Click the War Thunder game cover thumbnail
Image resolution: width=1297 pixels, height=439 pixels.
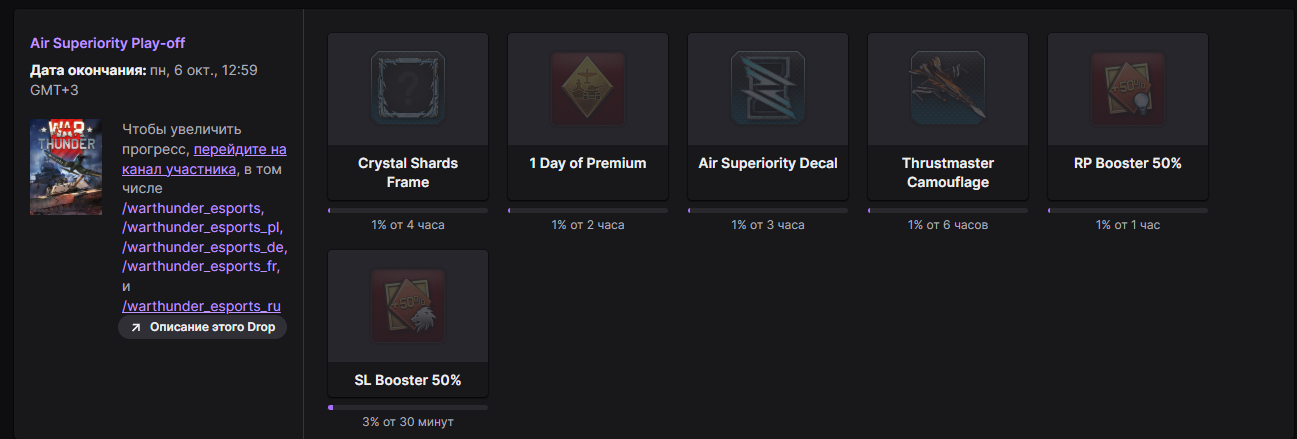click(x=66, y=167)
